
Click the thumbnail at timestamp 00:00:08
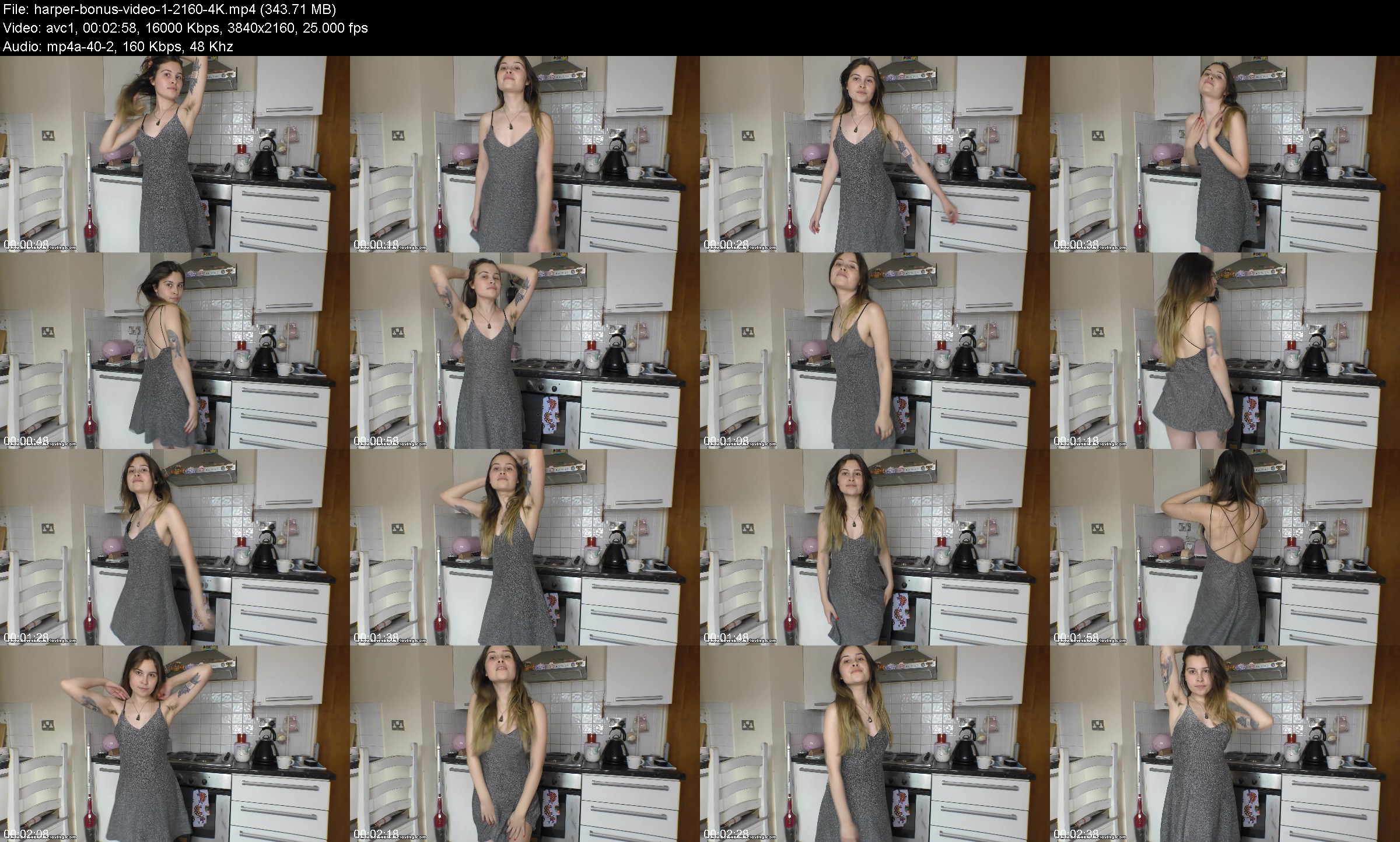[x=174, y=154]
